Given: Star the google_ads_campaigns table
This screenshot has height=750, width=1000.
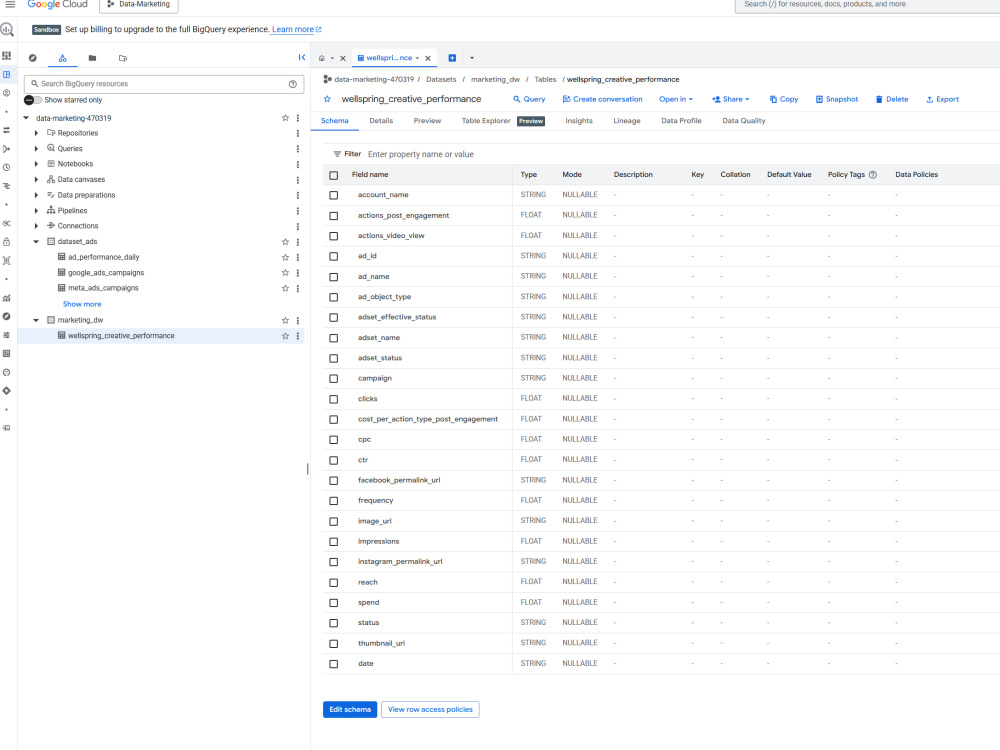Looking at the screenshot, I should click(x=285, y=273).
